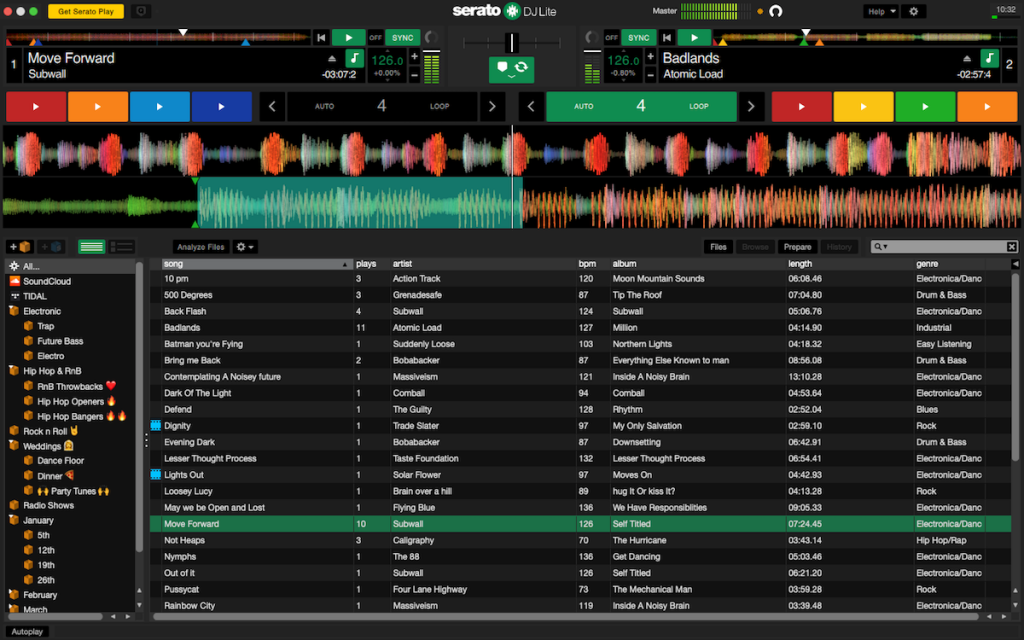The image size is (1024, 640).
Task: Open the search field filter dropdown arrow
Action: tap(886, 246)
